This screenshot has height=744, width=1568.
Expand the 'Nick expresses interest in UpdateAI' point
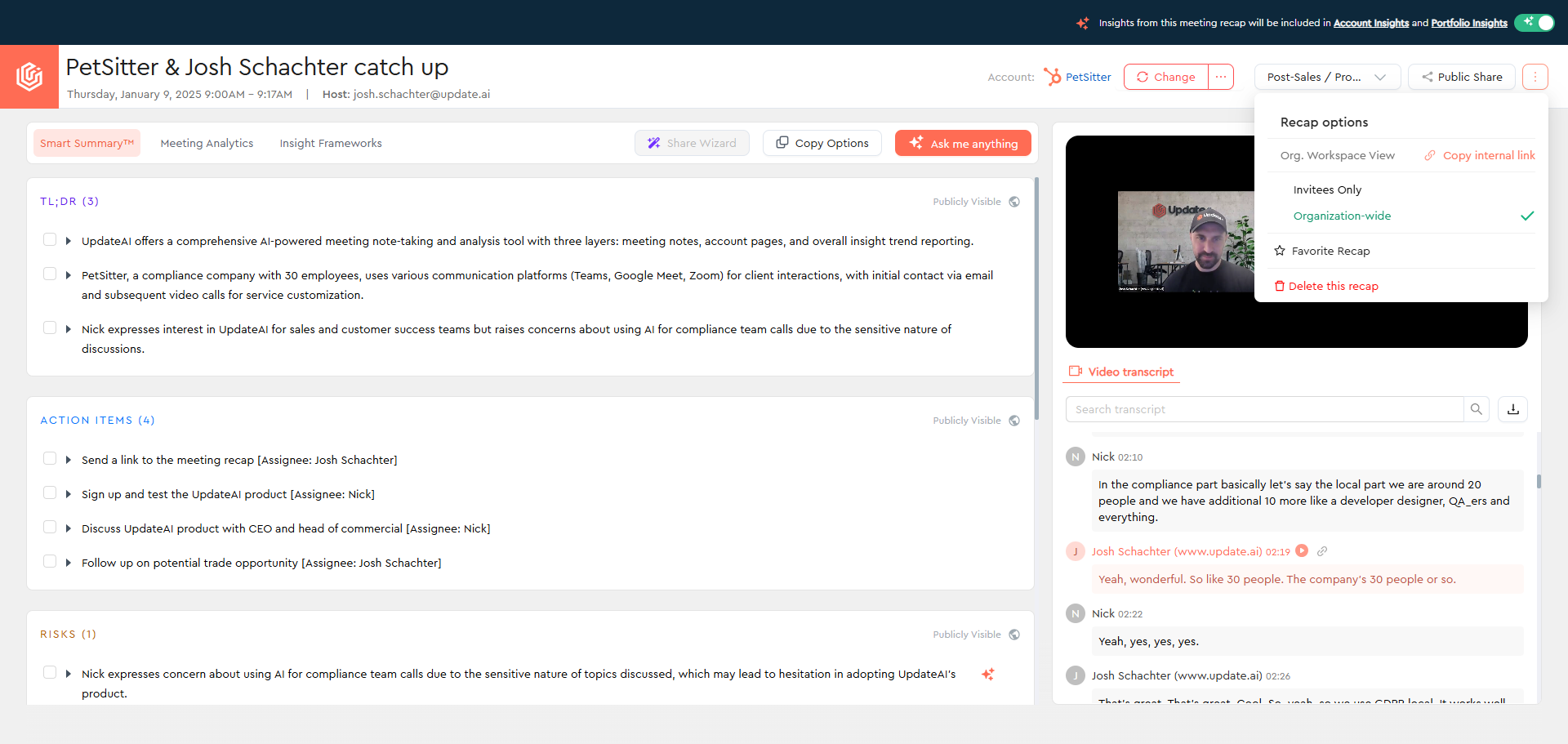pyautogui.click(x=69, y=329)
